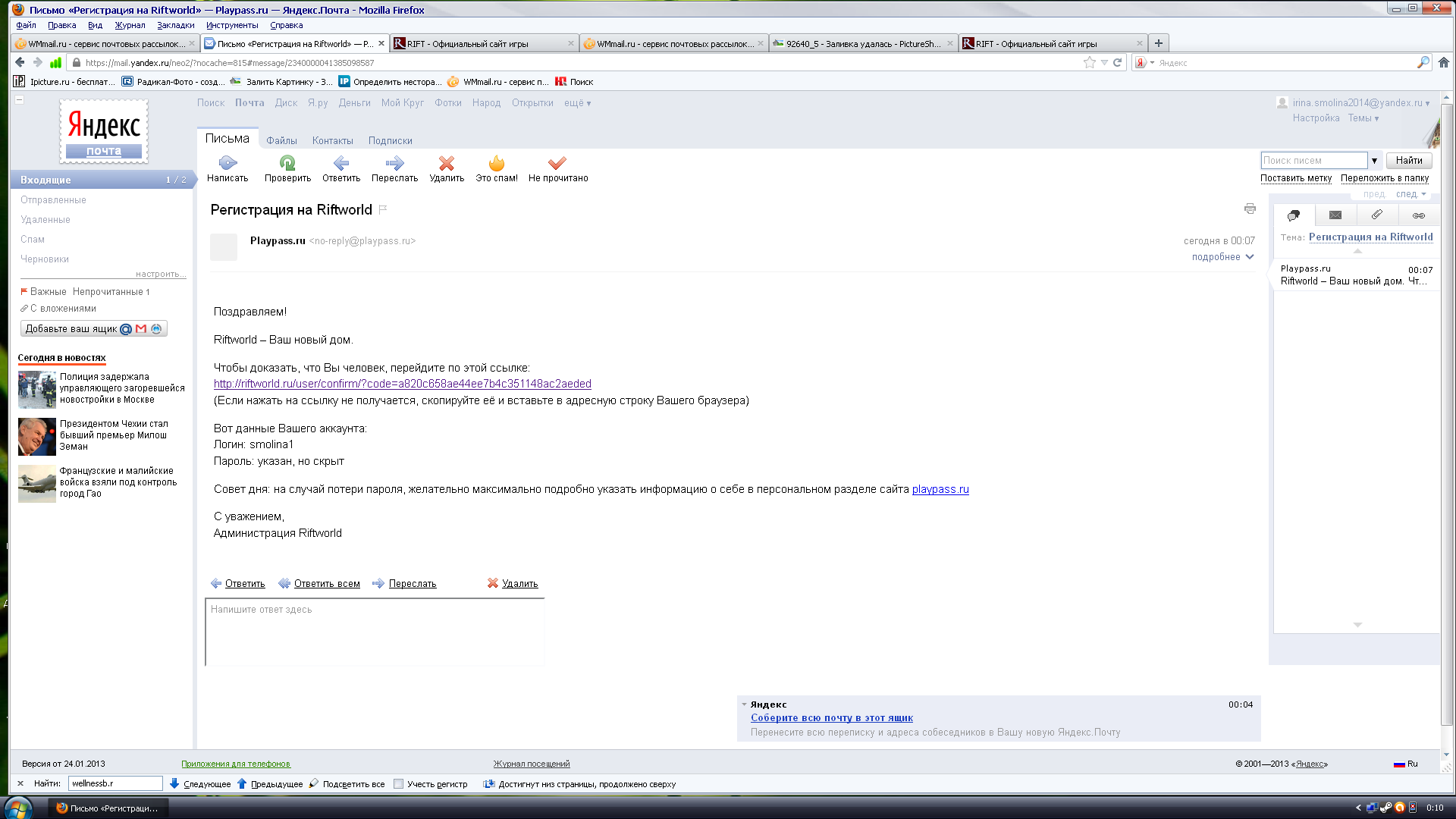The height and width of the screenshot is (819, 1456).
Task: Open the Файл menu
Action: [x=26, y=25]
